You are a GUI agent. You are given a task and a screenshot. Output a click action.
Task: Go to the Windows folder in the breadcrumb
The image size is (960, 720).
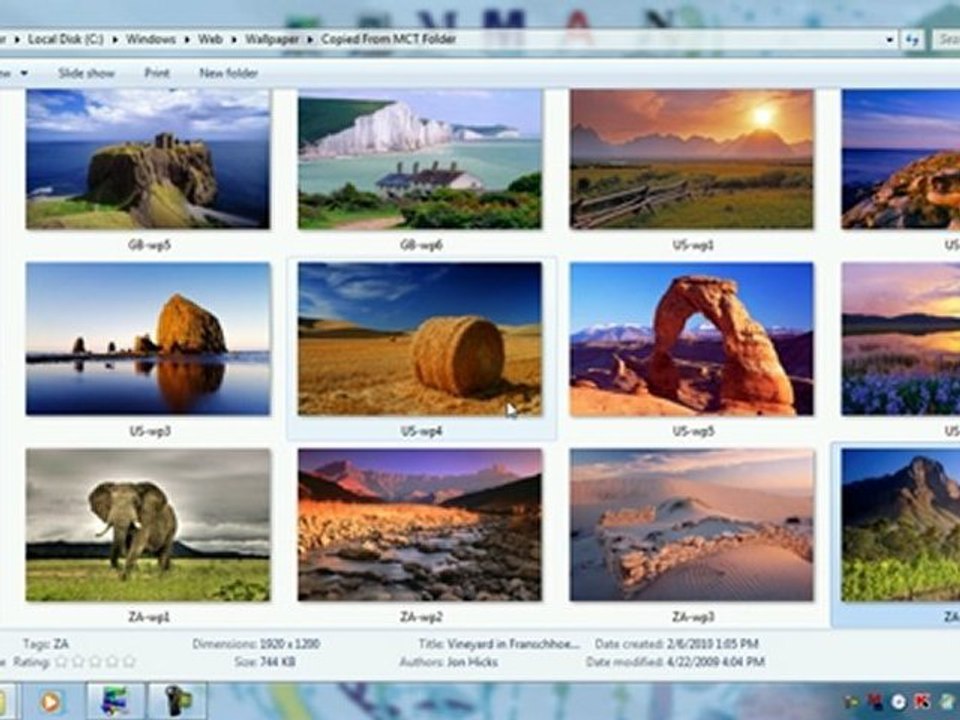pyautogui.click(x=151, y=40)
